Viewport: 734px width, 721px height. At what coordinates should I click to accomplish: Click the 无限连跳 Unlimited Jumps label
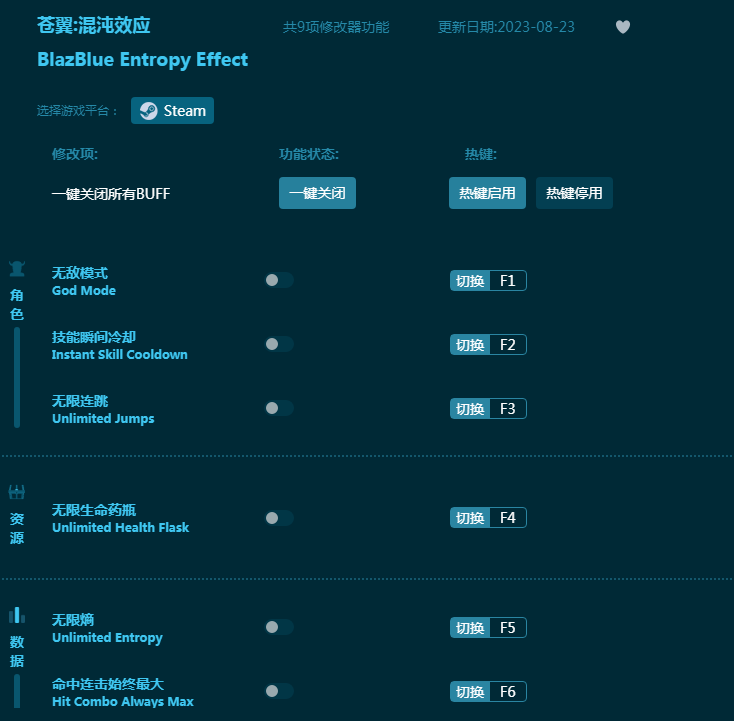[103, 410]
